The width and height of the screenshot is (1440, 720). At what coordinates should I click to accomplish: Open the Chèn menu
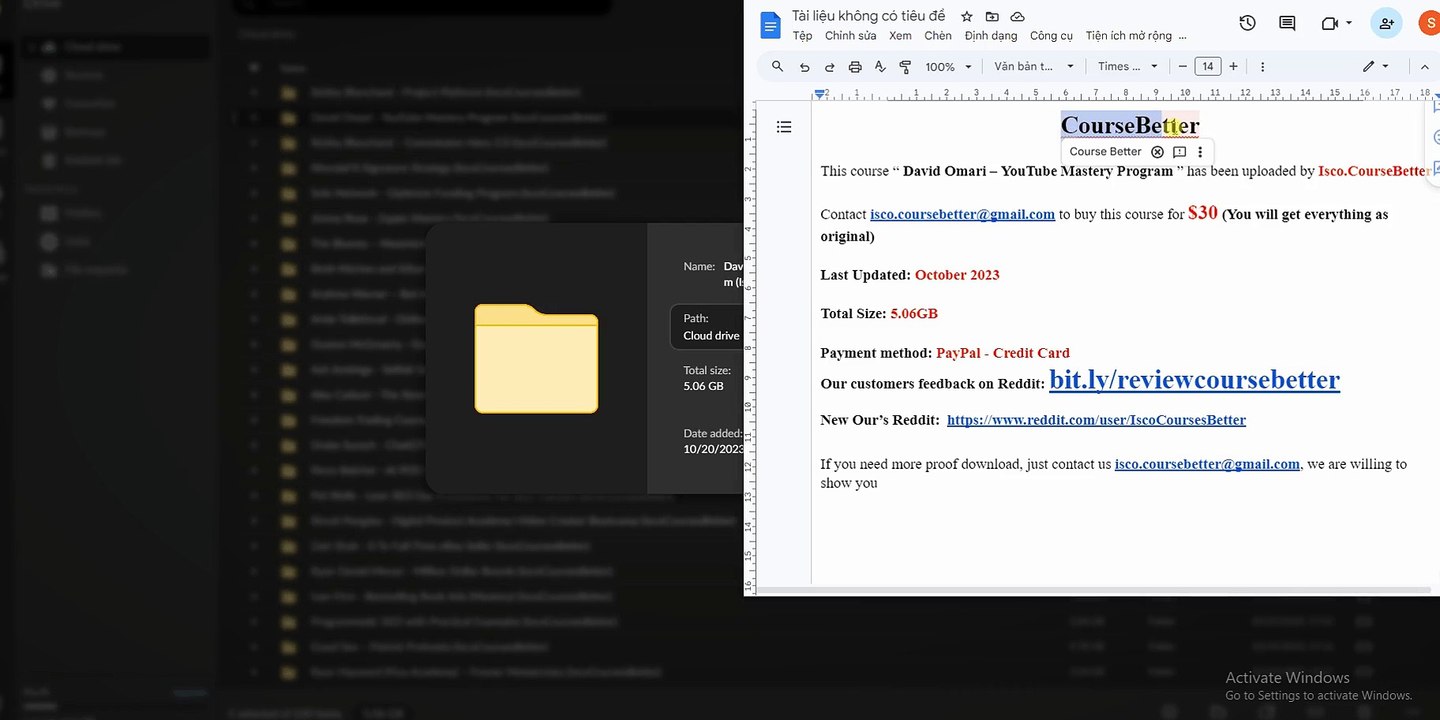(938, 36)
